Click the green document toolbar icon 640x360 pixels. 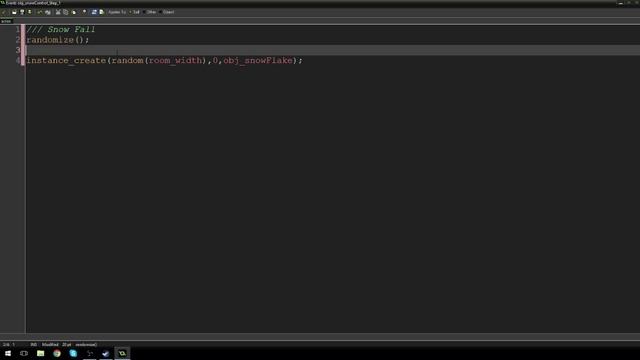click(x=102, y=12)
